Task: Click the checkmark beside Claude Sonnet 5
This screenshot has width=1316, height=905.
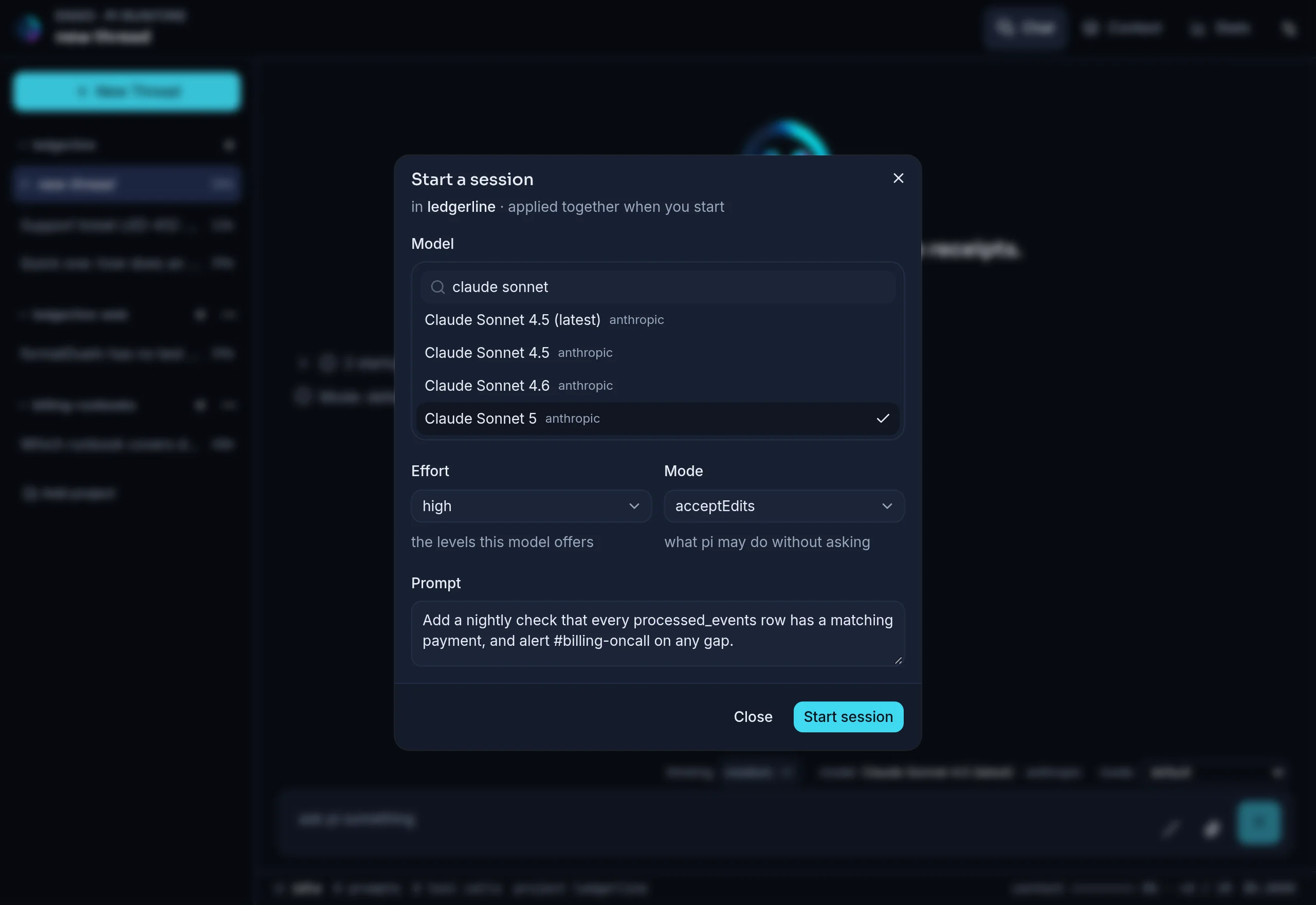Action: coord(883,419)
